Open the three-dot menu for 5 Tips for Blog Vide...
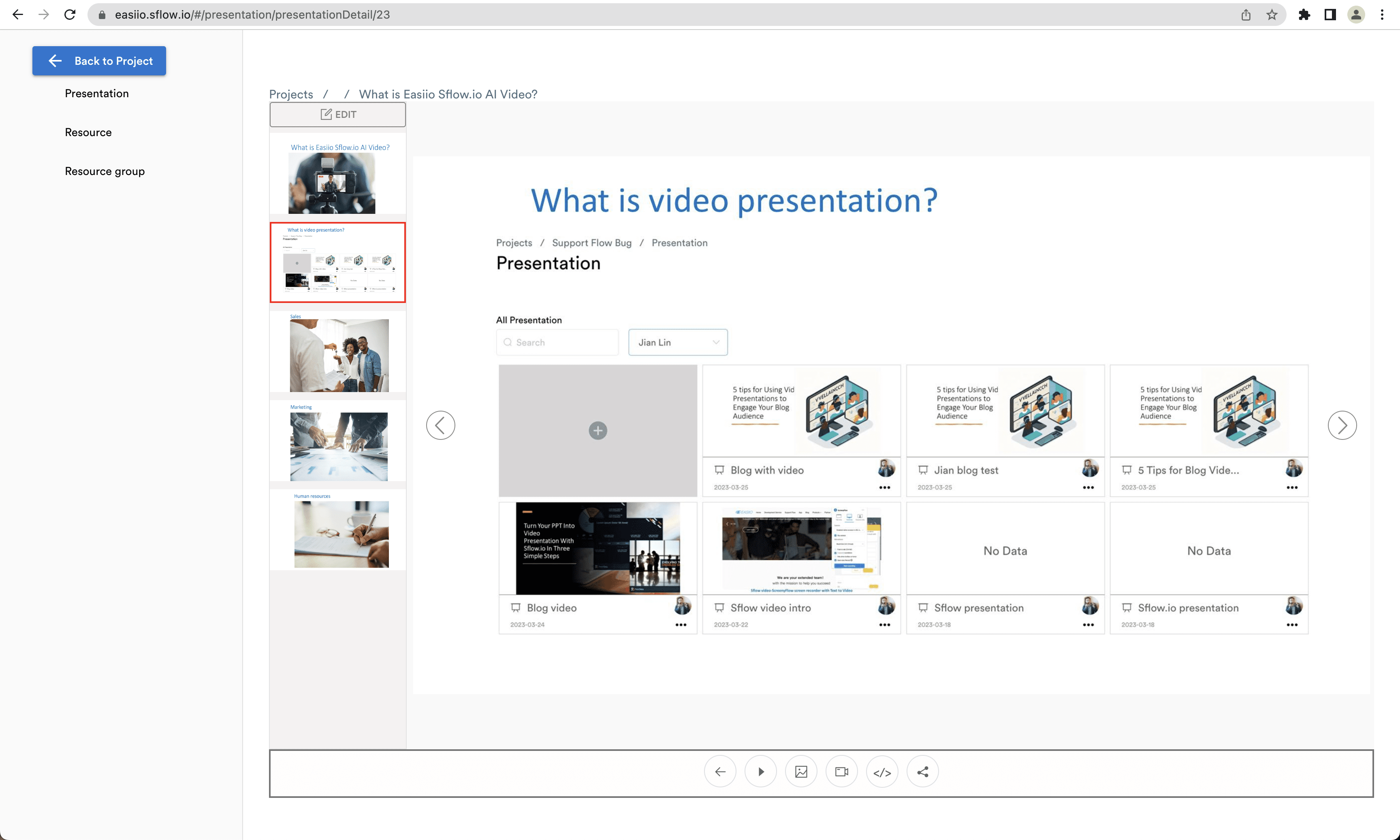Screen dimensions: 1400x840 pyautogui.click(x=1292, y=487)
